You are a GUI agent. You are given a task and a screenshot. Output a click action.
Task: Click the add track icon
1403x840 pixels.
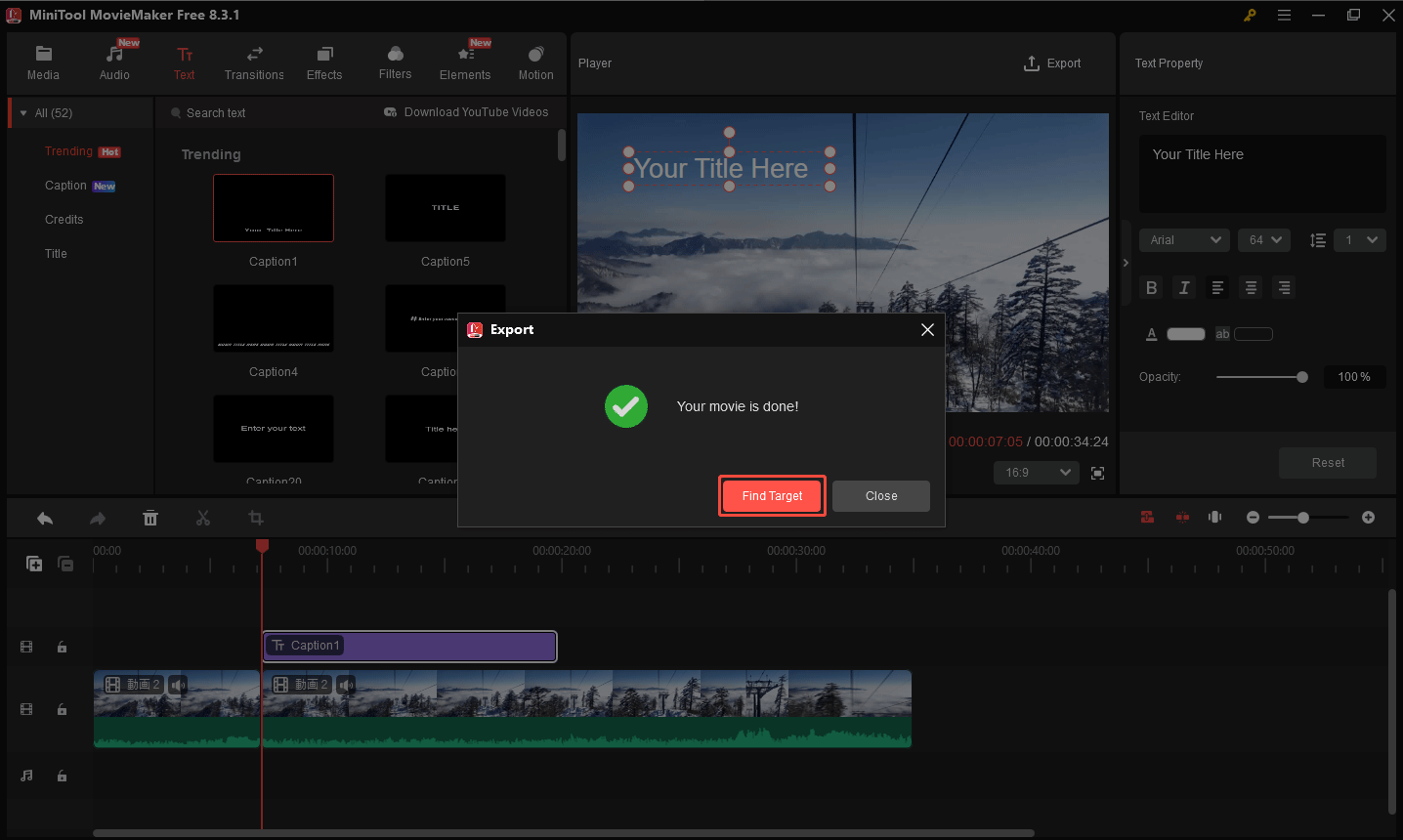pyautogui.click(x=34, y=564)
